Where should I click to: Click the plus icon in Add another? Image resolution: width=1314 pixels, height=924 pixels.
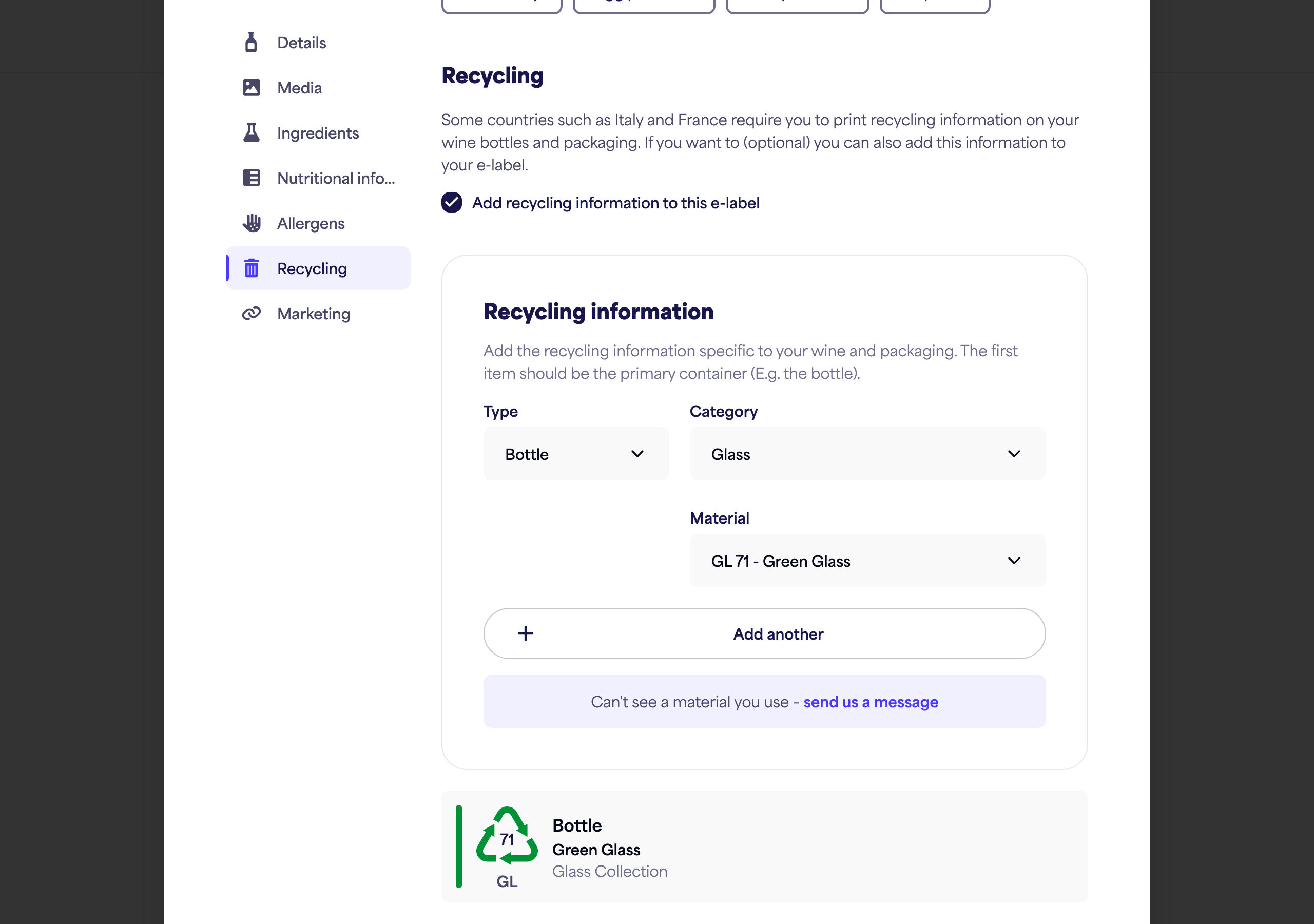pyautogui.click(x=526, y=633)
